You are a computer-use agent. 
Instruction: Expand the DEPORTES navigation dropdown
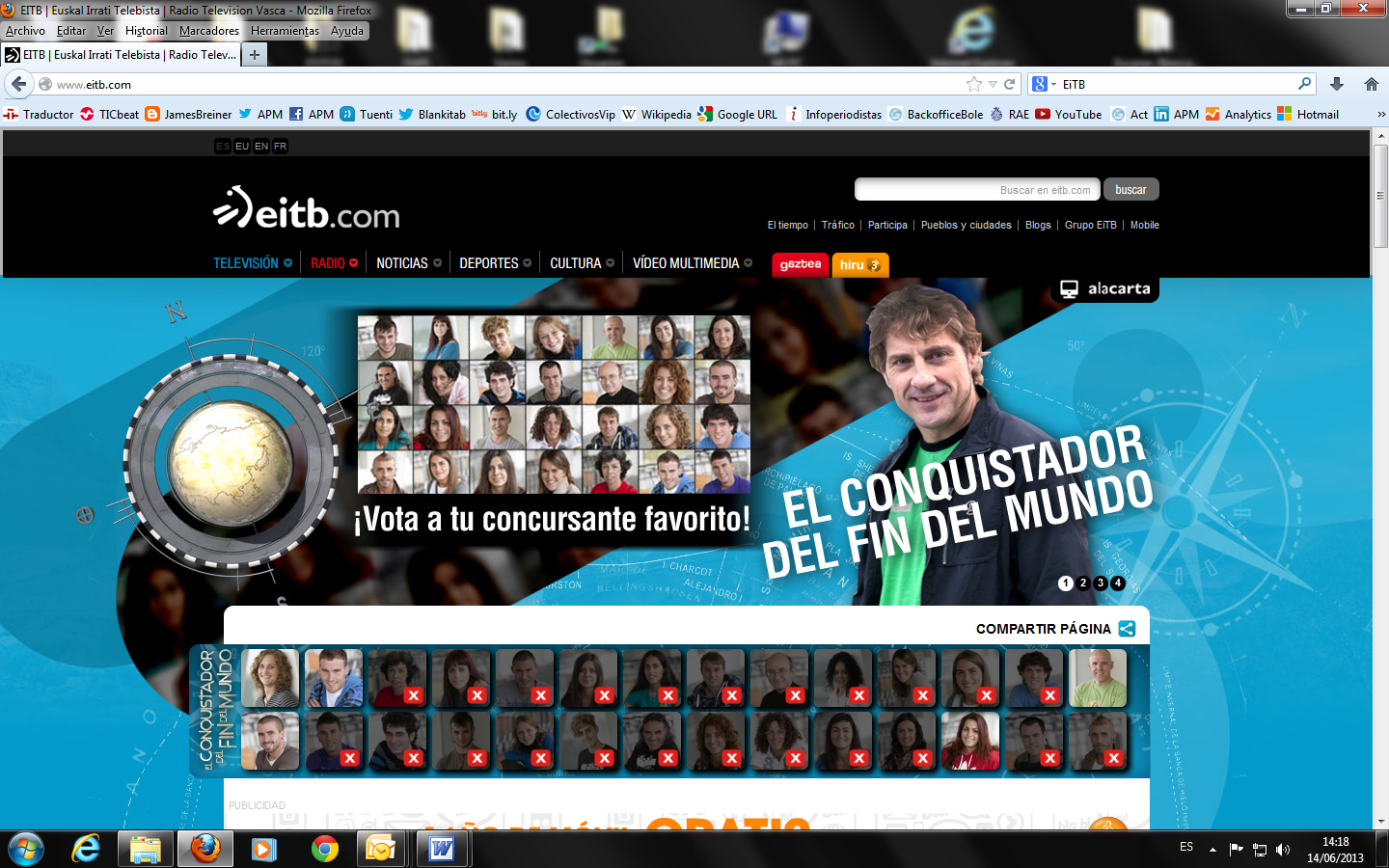point(528,263)
